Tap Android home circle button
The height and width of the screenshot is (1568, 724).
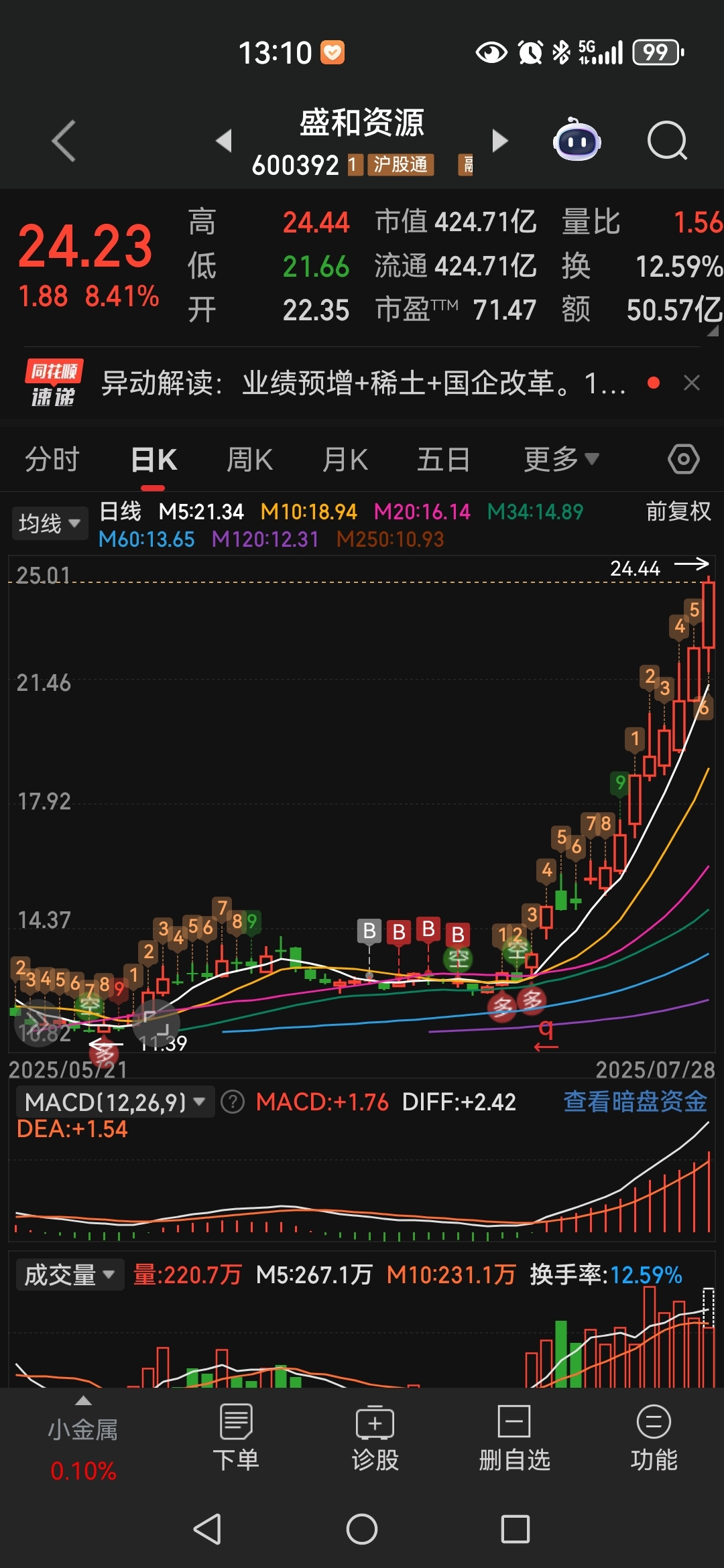click(362, 1529)
